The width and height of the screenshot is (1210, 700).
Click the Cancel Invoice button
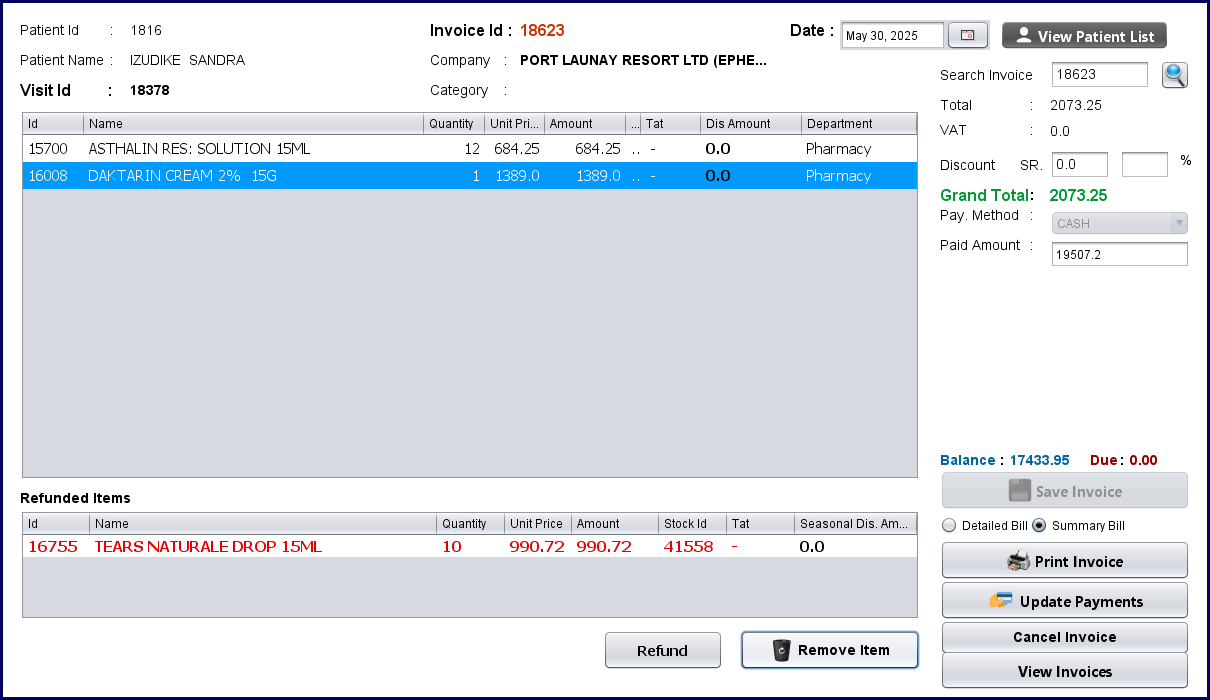(1064, 637)
